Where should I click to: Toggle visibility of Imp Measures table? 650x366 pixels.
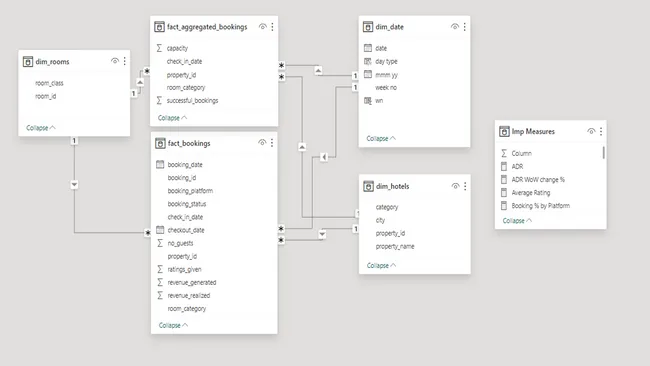coord(591,131)
